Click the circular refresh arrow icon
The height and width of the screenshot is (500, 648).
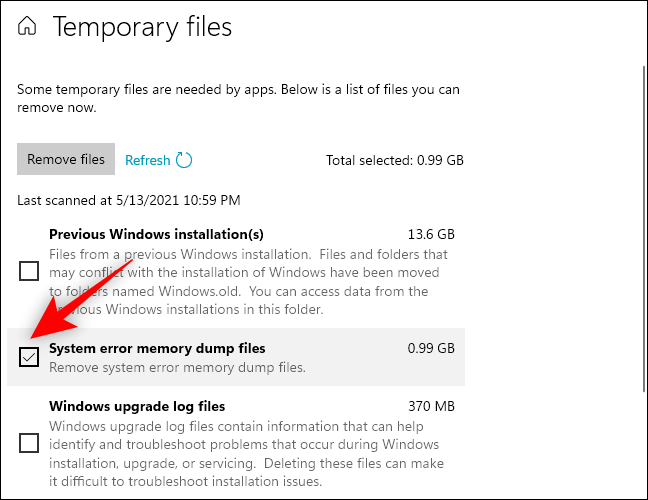pyautogui.click(x=184, y=160)
